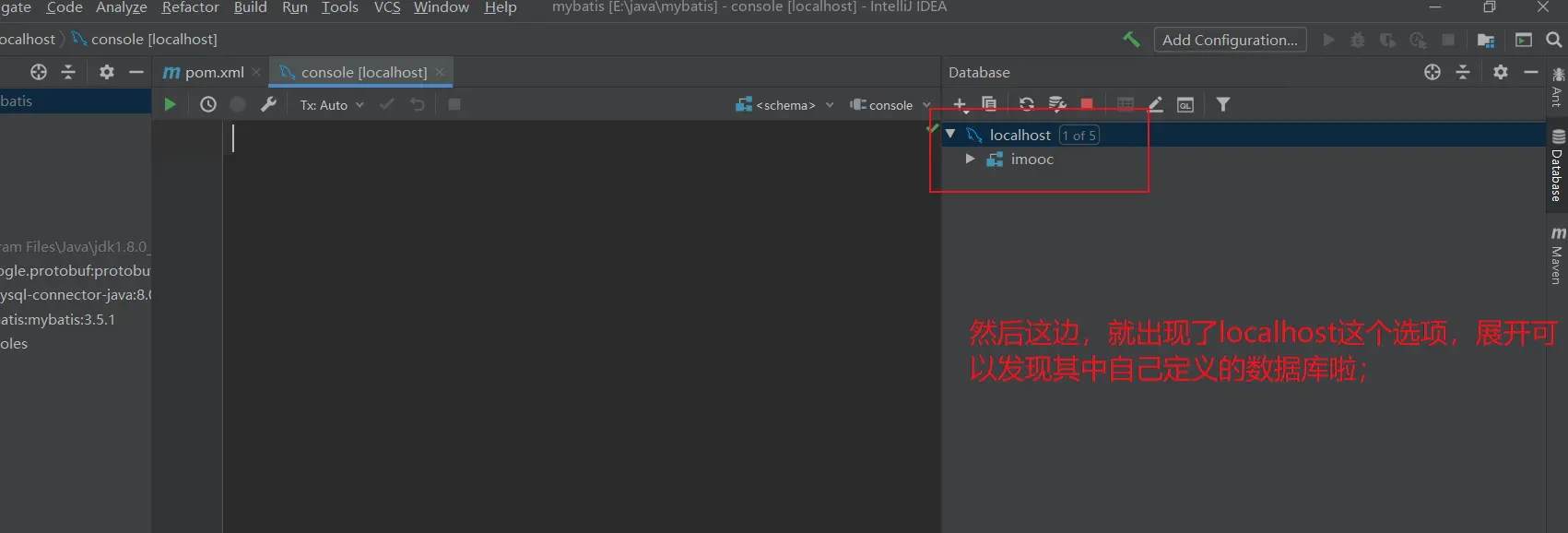Image resolution: width=1568 pixels, height=533 pixels.
Task: Expand the imooc schema node
Action: 970,159
